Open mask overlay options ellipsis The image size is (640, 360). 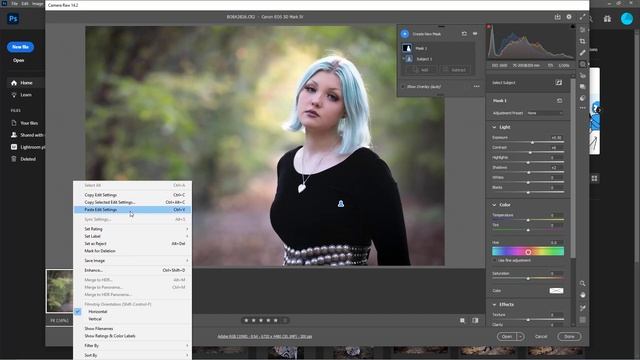pos(476,87)
